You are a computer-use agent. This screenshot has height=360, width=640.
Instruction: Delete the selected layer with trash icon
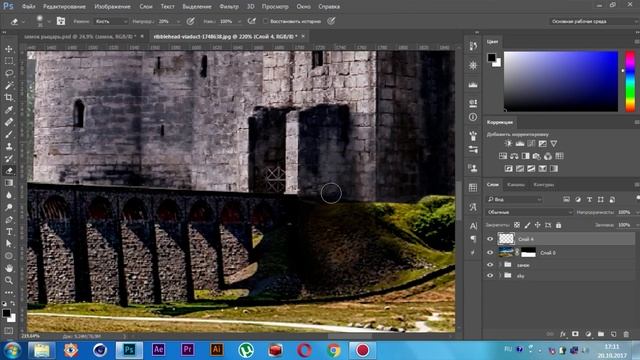tap(626, 334)
